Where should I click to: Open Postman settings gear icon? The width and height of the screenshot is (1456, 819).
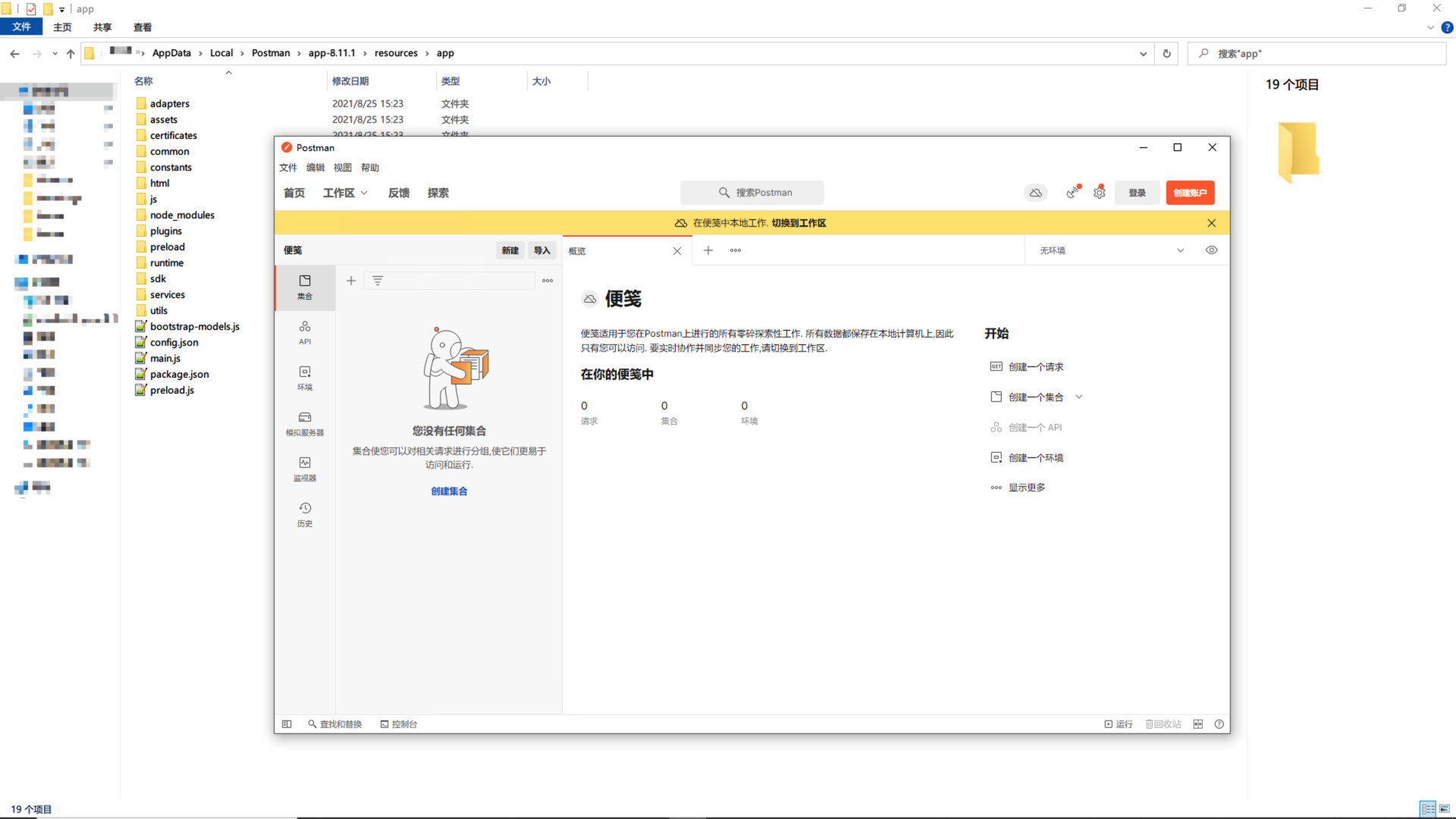coord(1100,193)
